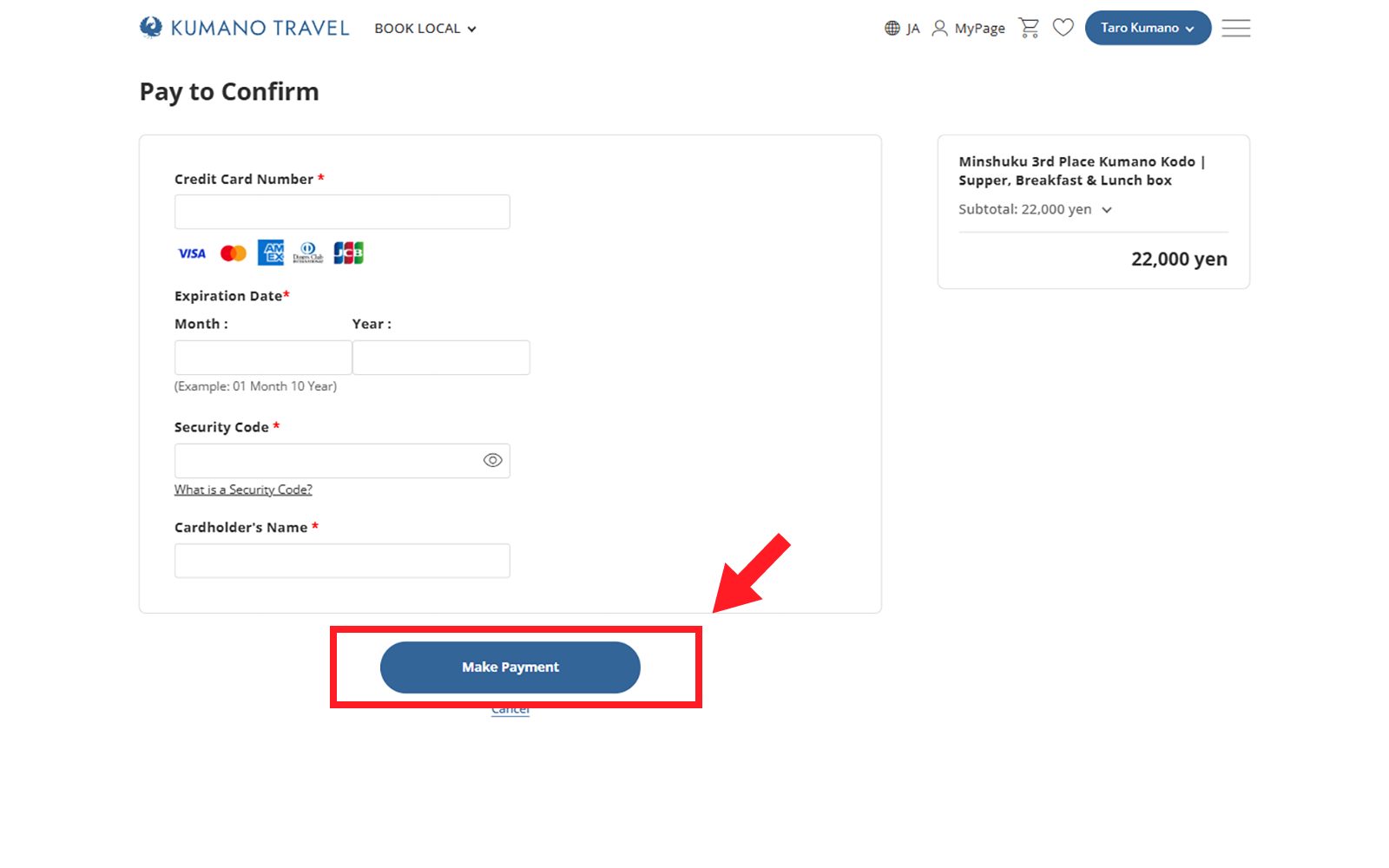Click into the Cardholder's Name field
Screen dimensions: 1389x868
point(342,561)
